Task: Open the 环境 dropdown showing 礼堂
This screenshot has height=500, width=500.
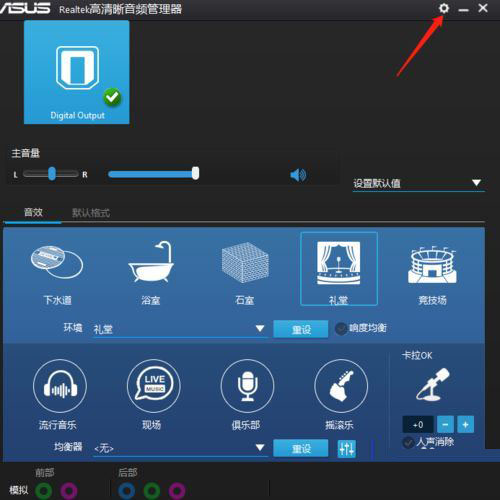Action: [x=180, y=329]
